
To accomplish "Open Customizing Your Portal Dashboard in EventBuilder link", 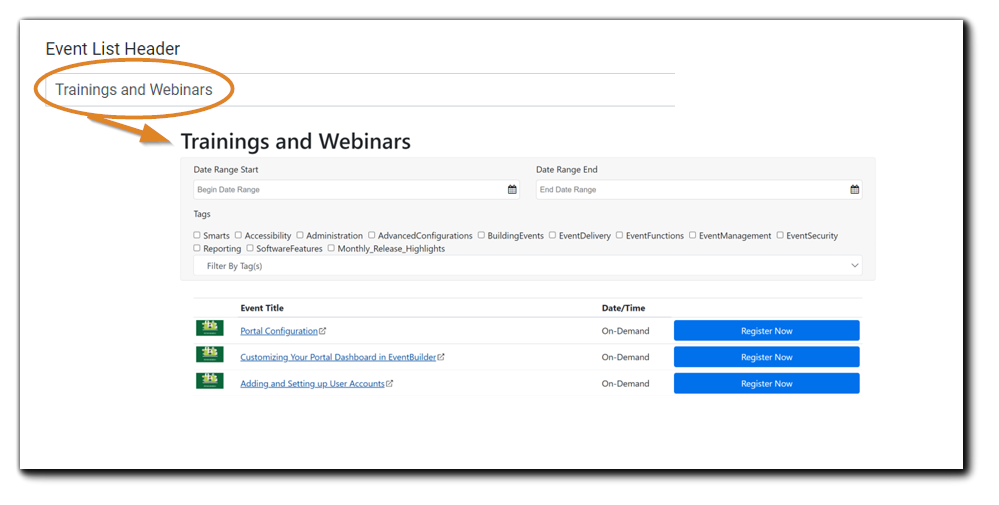I will tap(338, 357).
